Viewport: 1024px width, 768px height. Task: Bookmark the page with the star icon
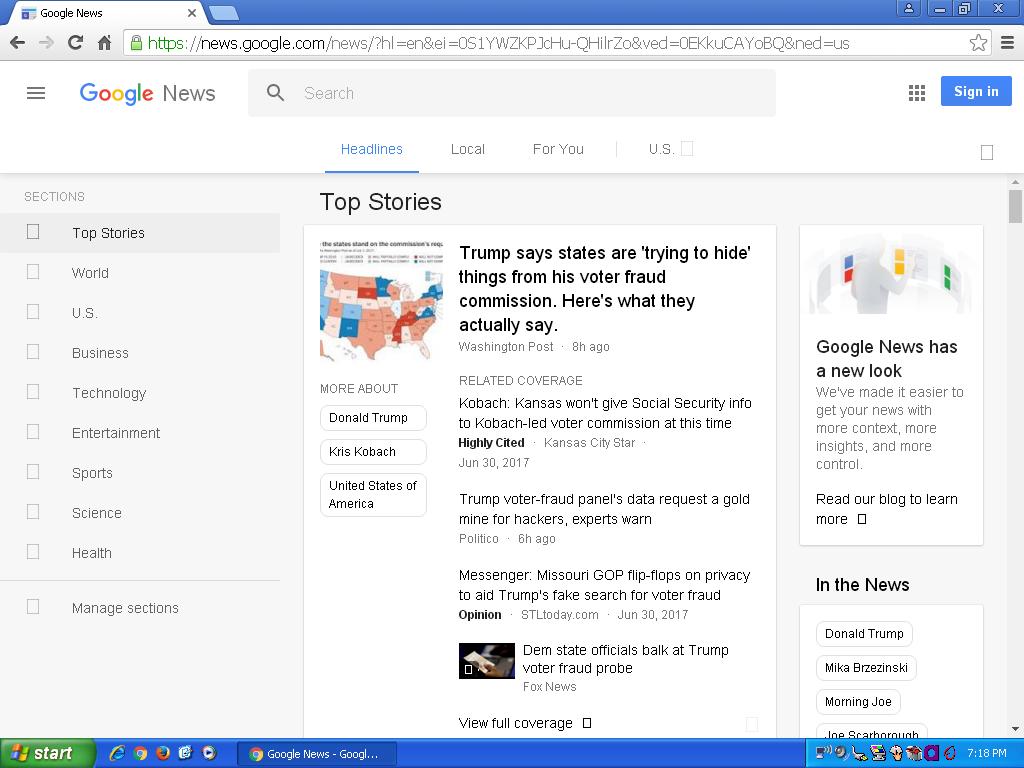(978, 44)
